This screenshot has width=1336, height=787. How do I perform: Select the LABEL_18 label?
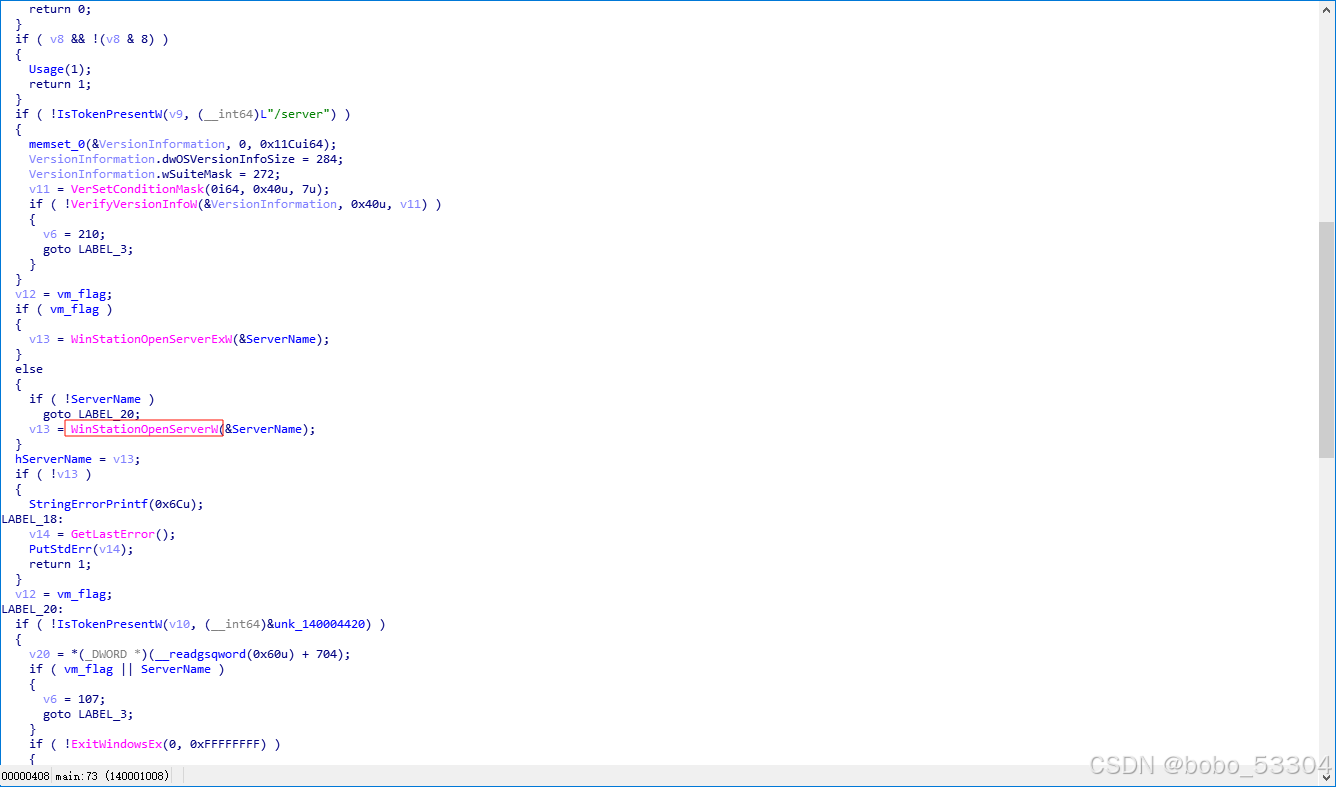point(33,519)
